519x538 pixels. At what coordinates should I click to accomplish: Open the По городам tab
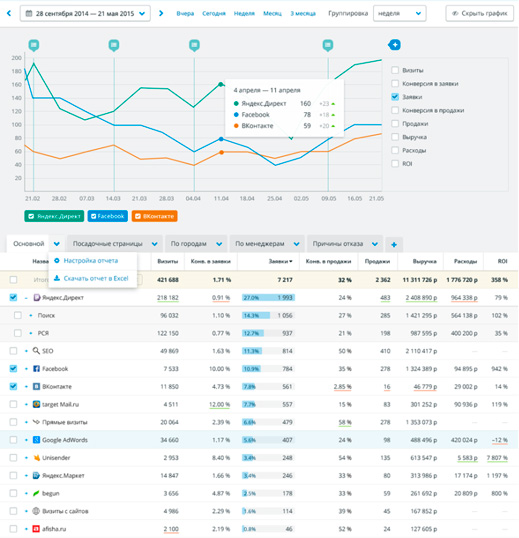pyautogui.click(x=189, y=244)
